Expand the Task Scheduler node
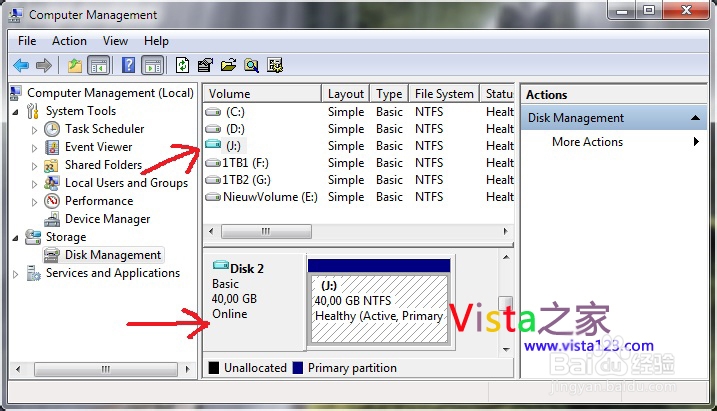Viewport: 717px width, 411px height. click(x=34, y=130)
